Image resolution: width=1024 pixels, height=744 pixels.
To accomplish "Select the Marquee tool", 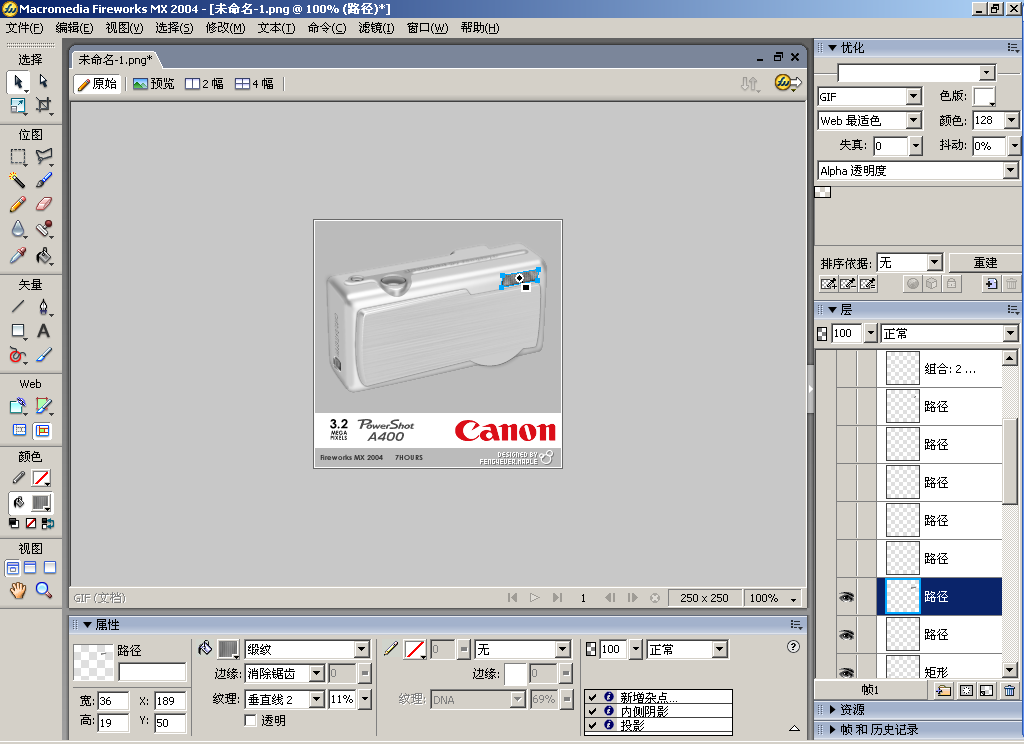I will 18,157.
